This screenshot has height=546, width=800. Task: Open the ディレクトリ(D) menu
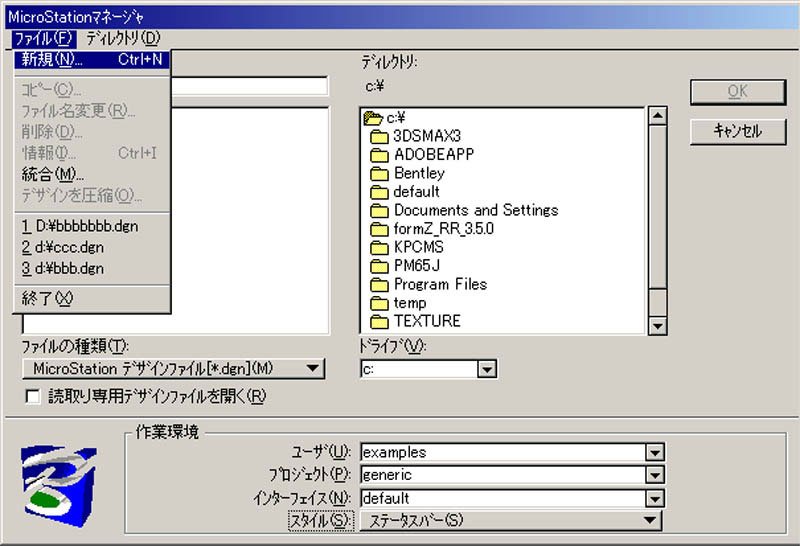point(123,38)
